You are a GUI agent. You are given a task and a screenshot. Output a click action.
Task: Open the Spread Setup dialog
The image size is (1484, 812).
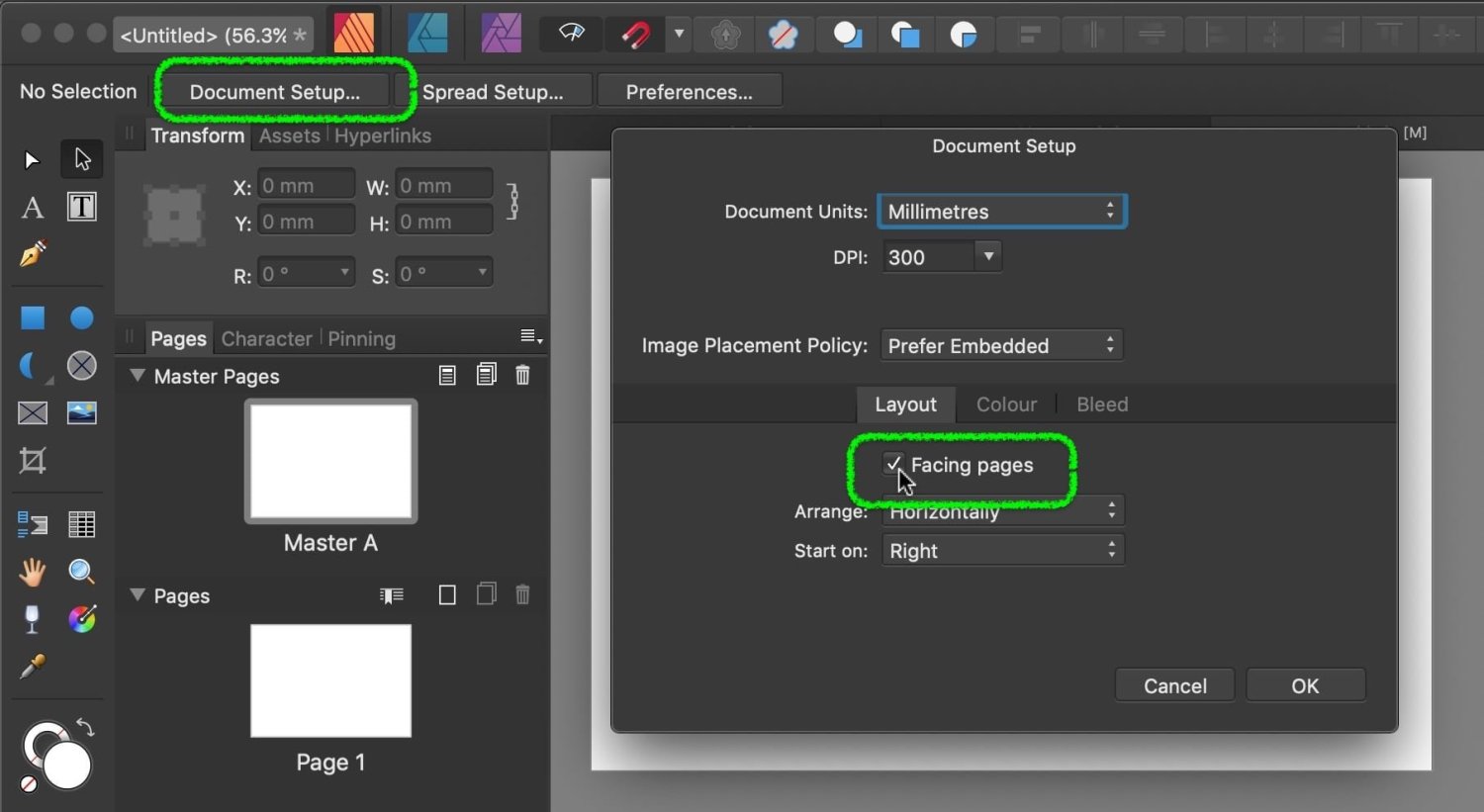click(x=493, y=92)
